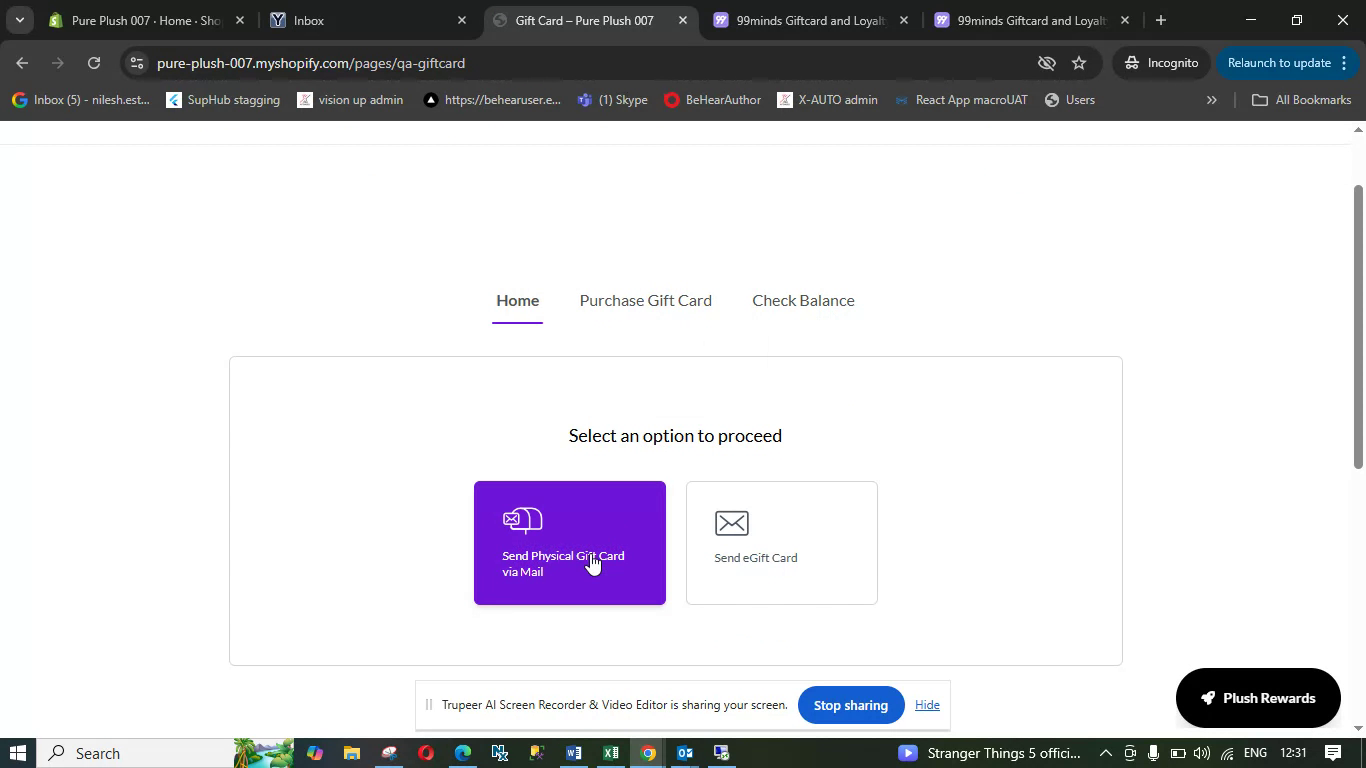Hide the screen sharing notification bar

[x=927, y=705]
